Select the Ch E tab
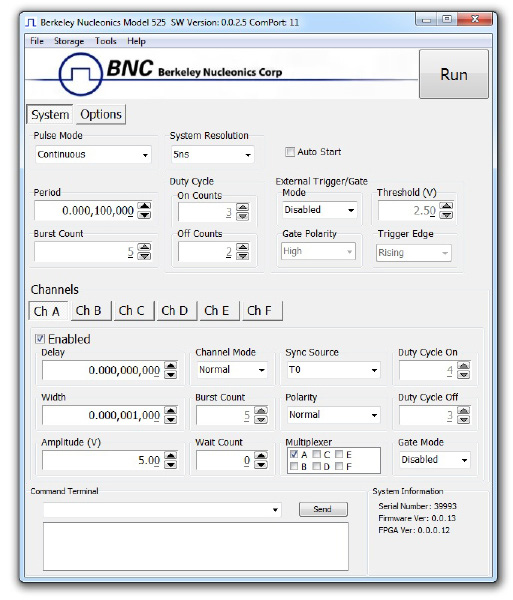 (218, 311)
